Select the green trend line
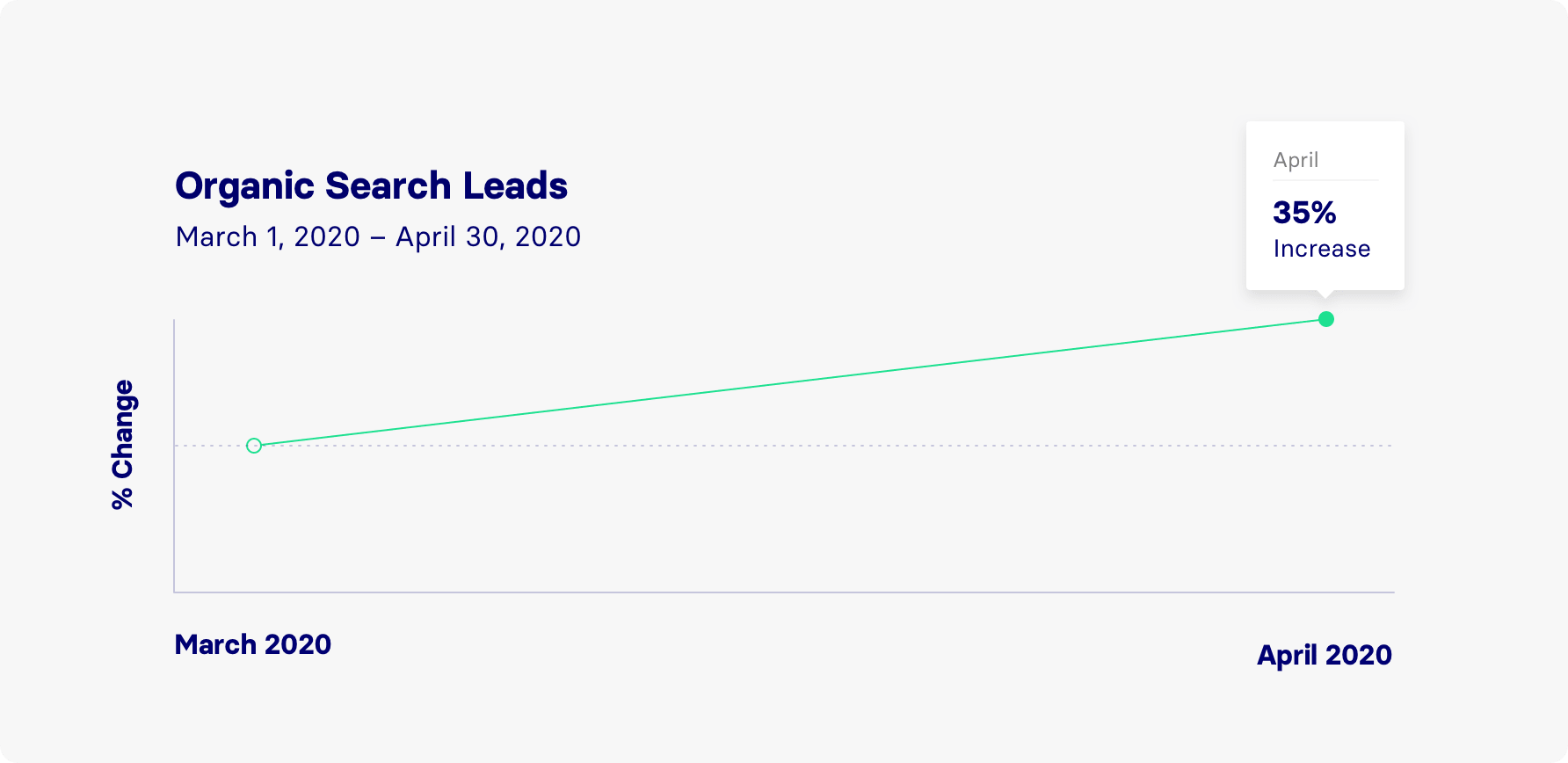This screenshot has width=1568, height=763. 791,382
